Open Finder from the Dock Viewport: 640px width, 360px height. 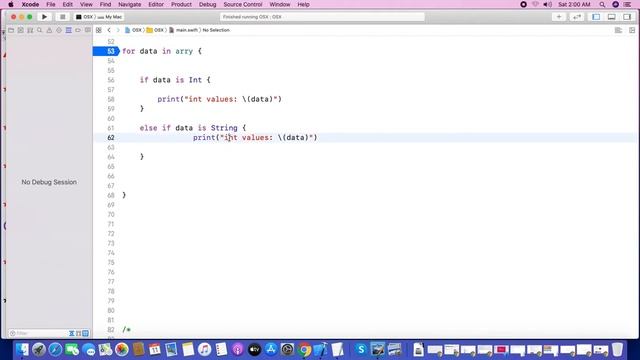22,350
